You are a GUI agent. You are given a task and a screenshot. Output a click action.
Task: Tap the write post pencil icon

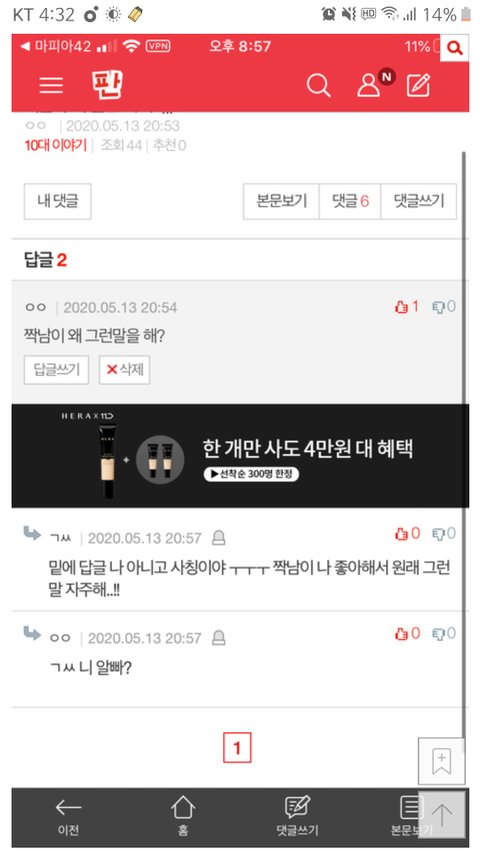point(419,84)
